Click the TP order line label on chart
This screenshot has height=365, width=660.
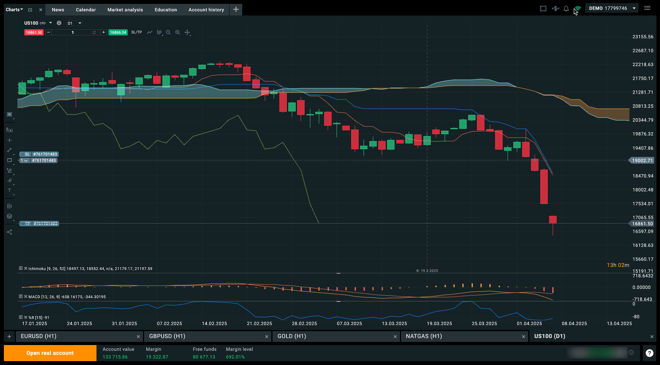tap(39, 224)
